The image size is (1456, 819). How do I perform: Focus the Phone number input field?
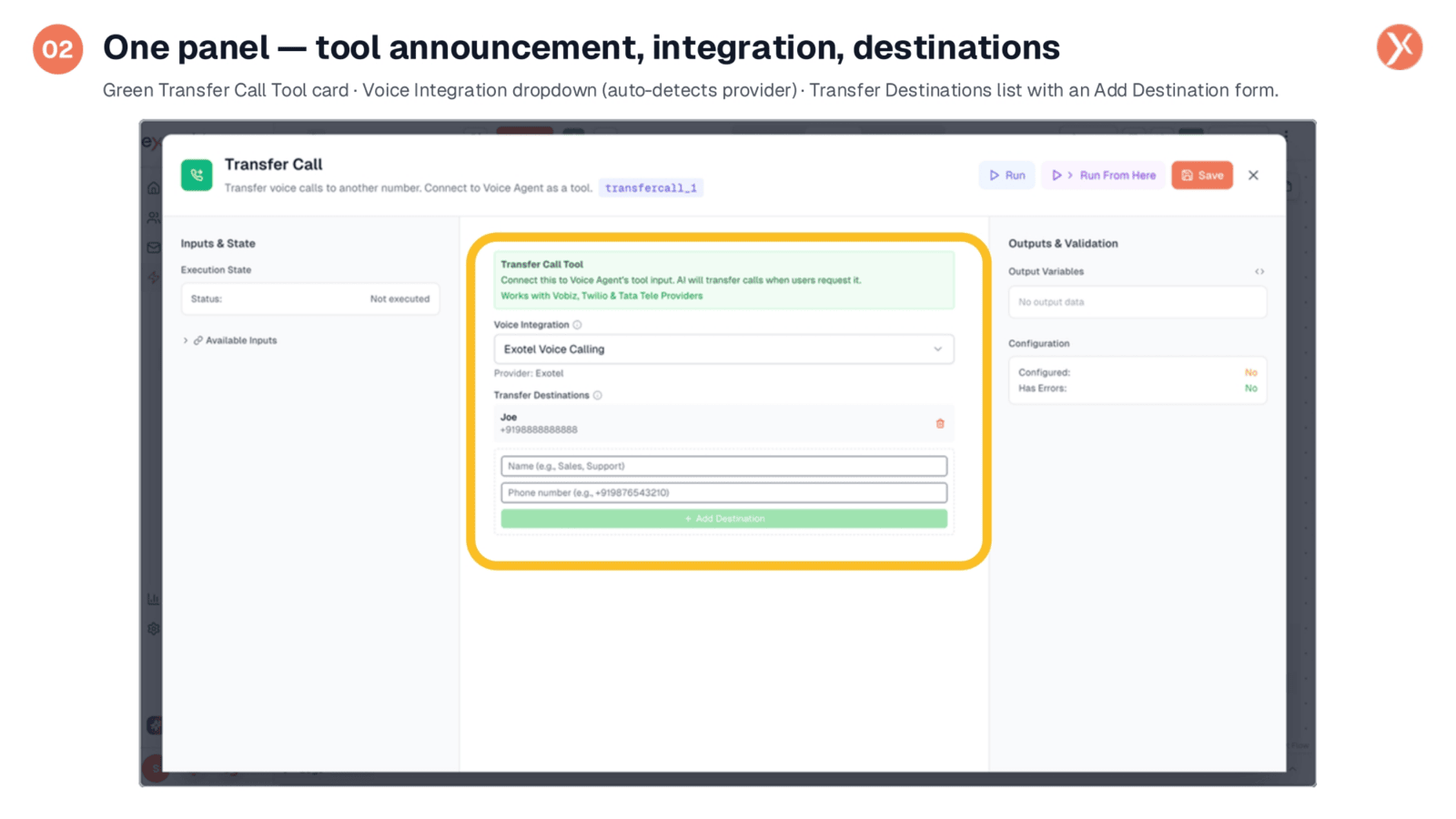(x=723, y=492)
